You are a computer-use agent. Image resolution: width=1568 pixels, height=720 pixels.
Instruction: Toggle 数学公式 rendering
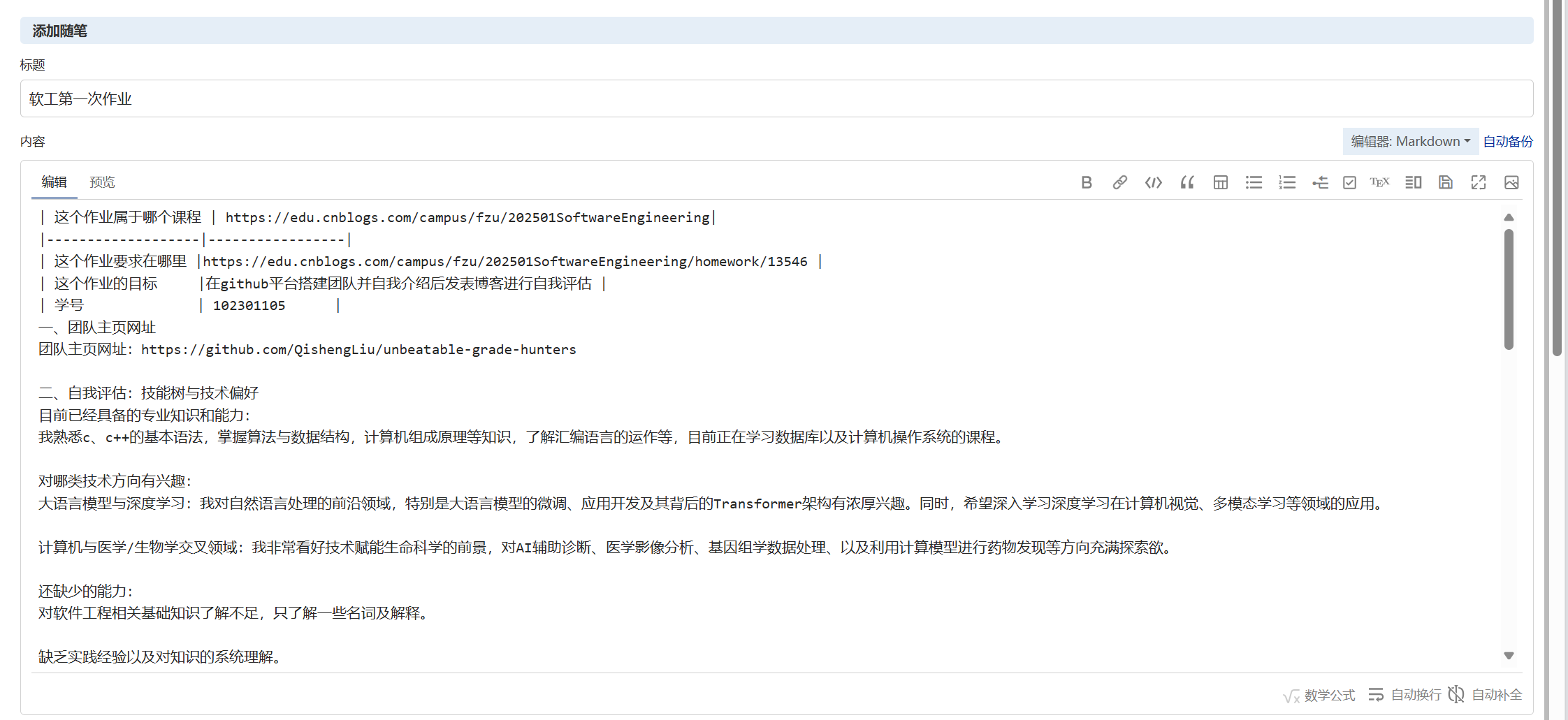point(1321,694)
